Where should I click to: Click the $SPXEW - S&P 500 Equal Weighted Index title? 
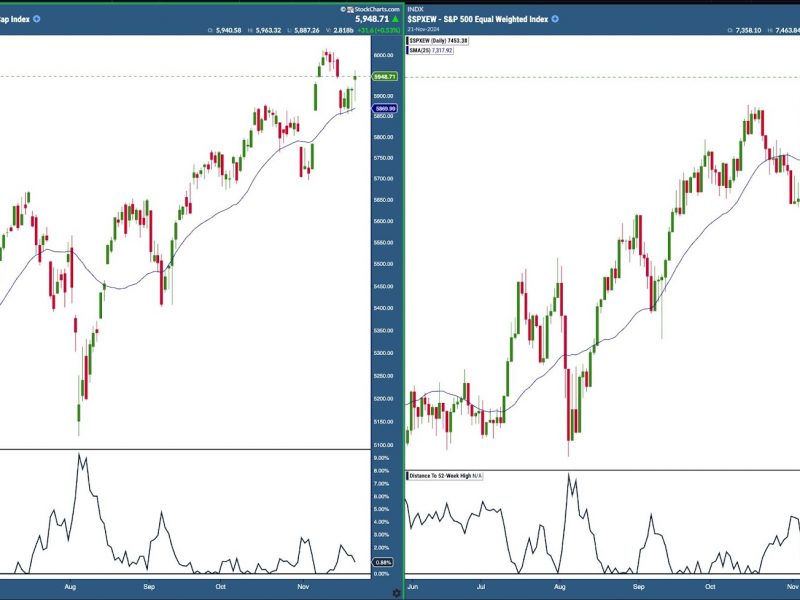pyautogui.click(x=478, y=19)
